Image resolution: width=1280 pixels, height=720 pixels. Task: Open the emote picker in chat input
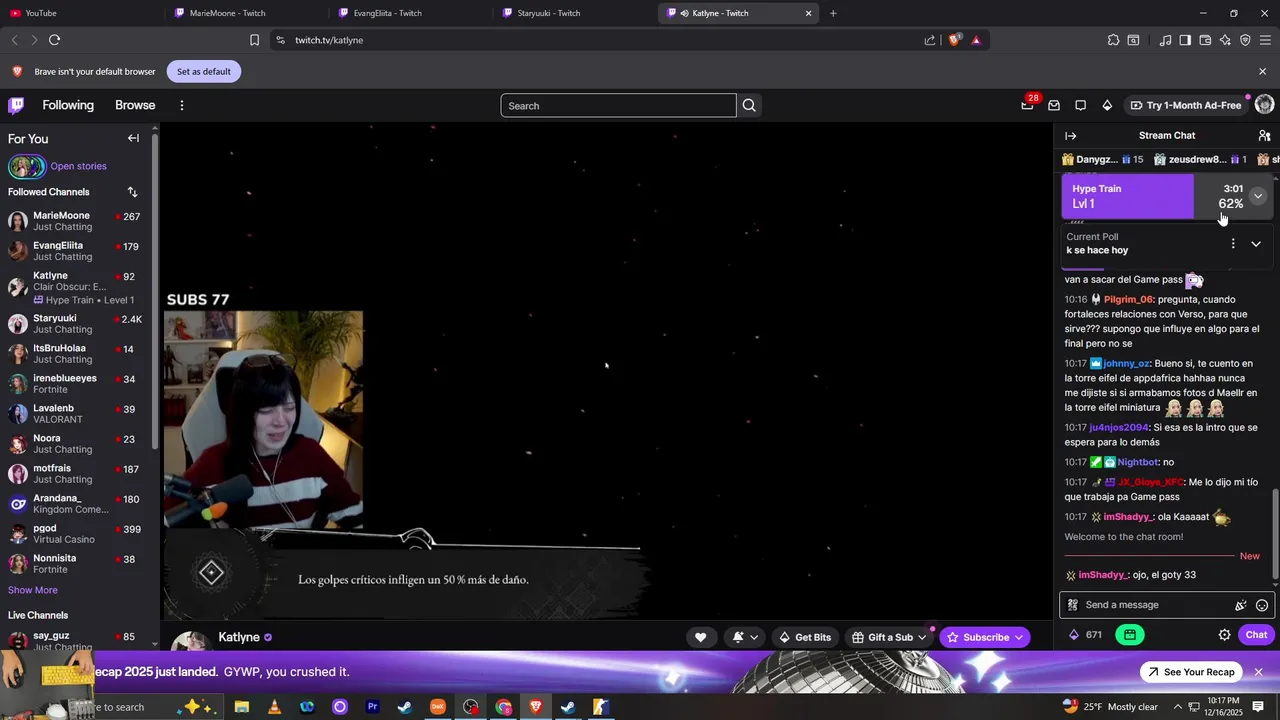pos(1262,605)
